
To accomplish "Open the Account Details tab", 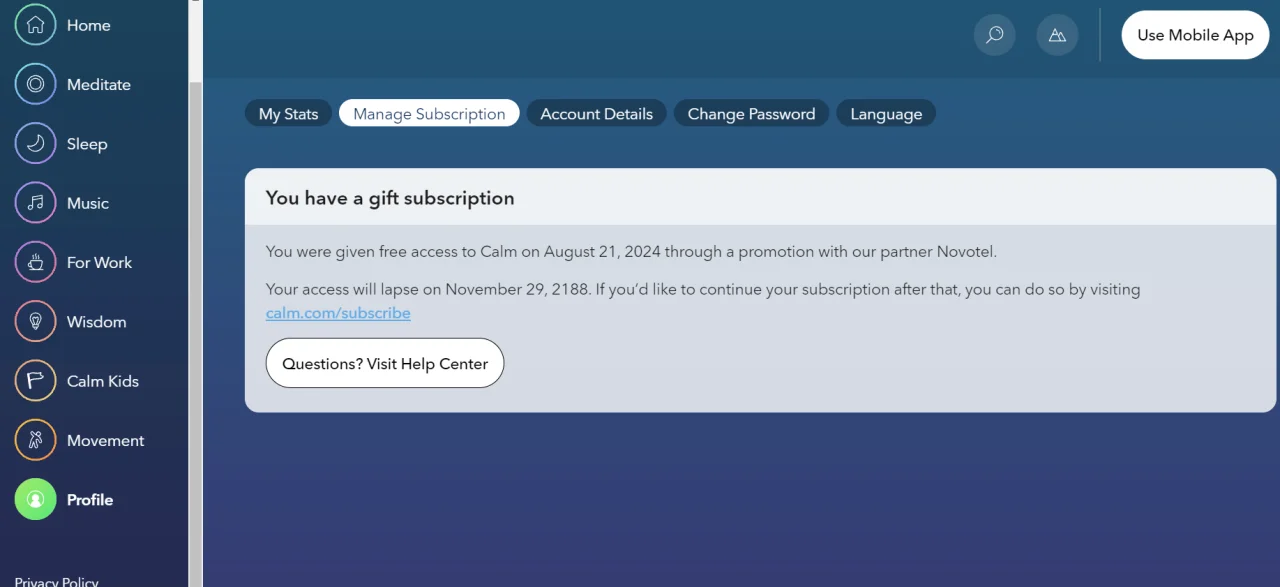I will coord(597,113).
